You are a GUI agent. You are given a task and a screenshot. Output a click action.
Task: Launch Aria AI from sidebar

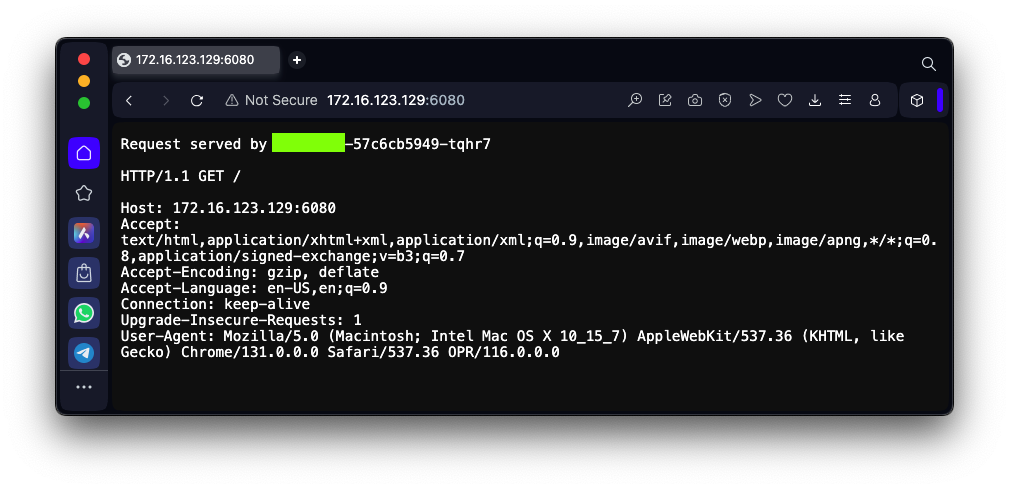tap(84, 233)
